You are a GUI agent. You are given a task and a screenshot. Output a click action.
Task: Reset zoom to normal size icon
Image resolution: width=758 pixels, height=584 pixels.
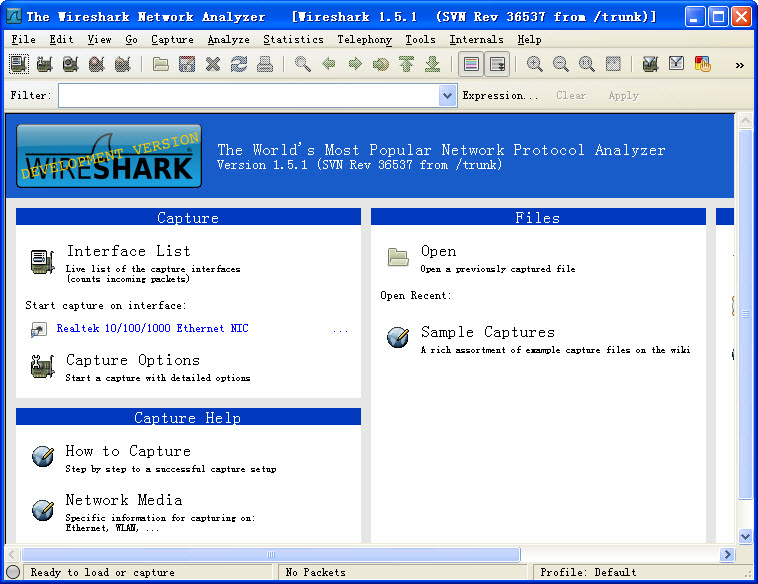587,64
